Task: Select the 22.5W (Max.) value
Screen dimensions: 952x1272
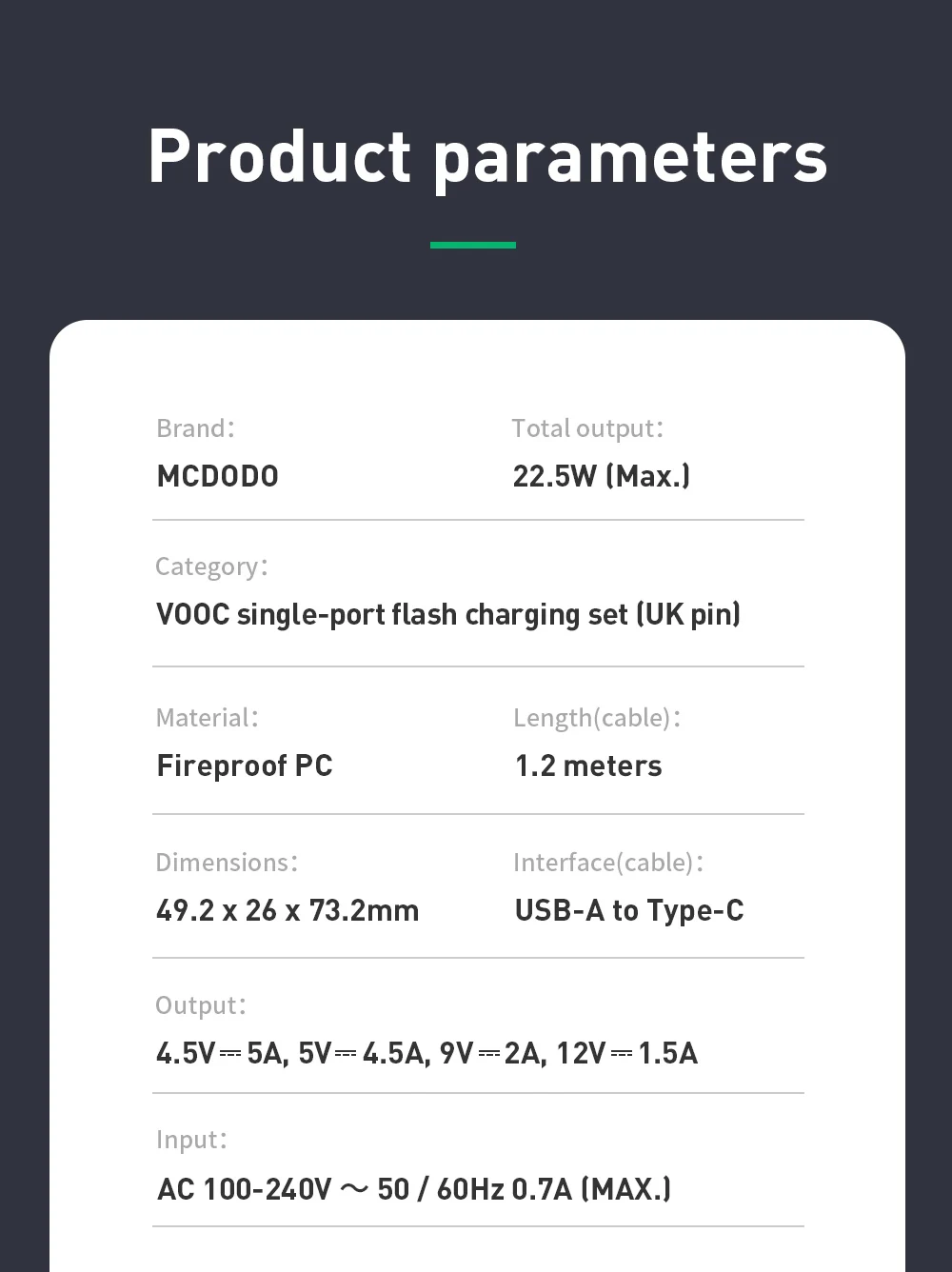Action: [x=601, y=476]
